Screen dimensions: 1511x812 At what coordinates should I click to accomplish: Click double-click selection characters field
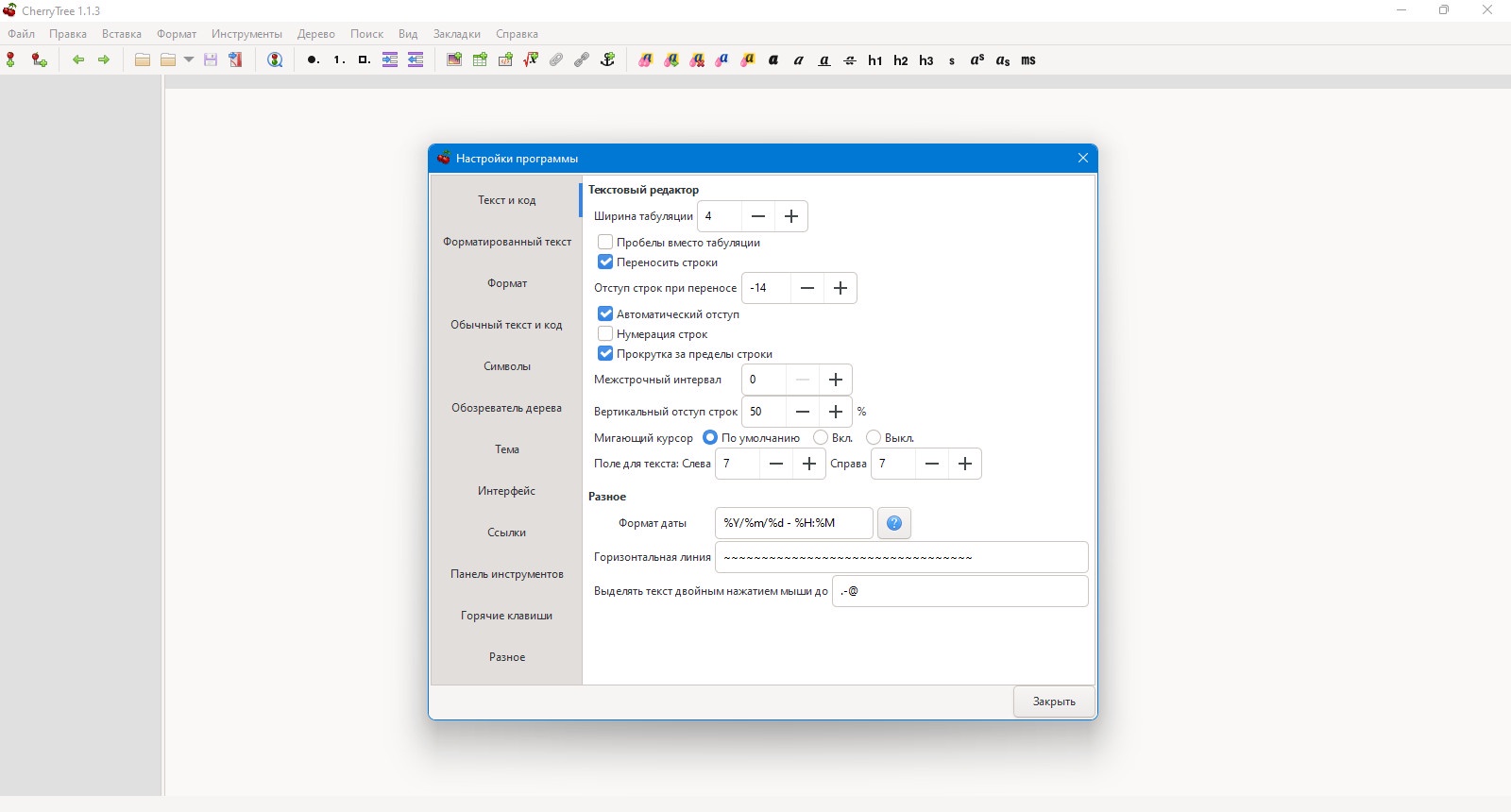click(959, 591)
